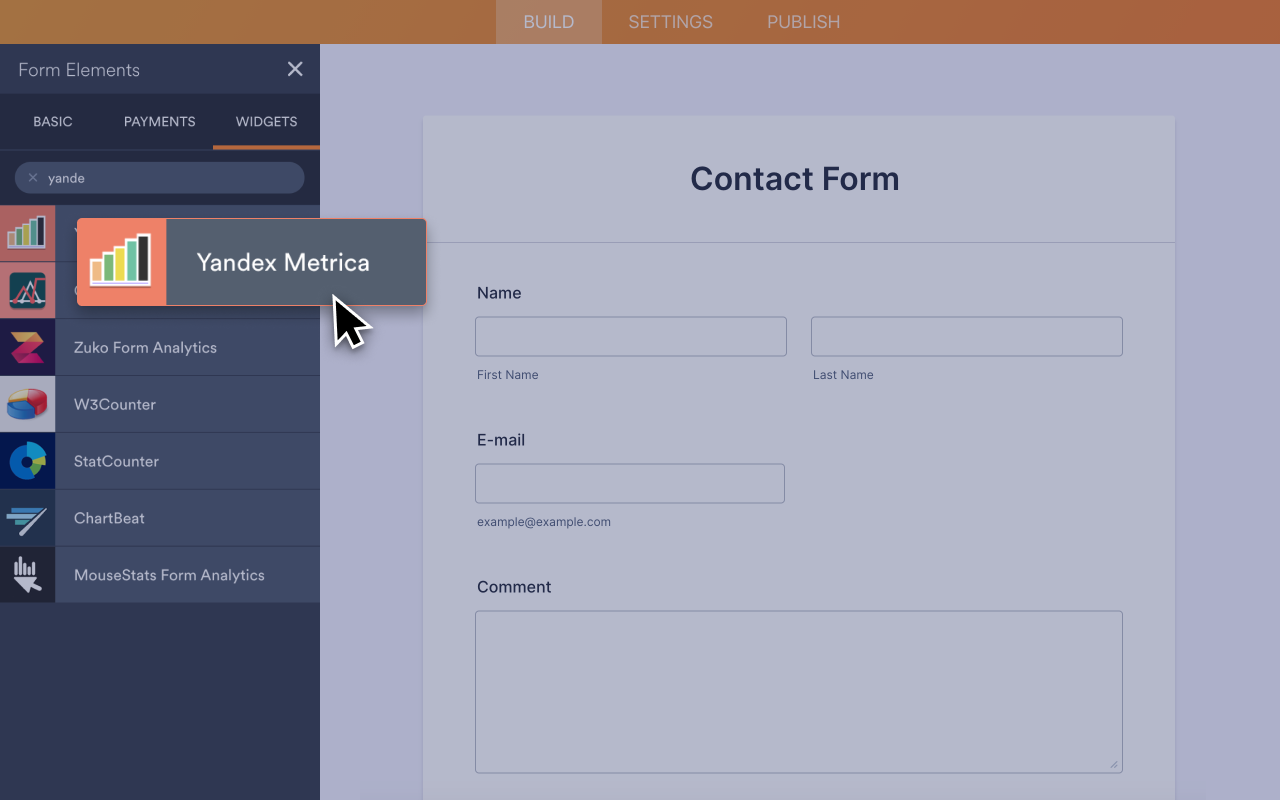Add the Zuko Form Analytics widget
This screenshot has width=1280, height=800.
[x=145, y=347]
